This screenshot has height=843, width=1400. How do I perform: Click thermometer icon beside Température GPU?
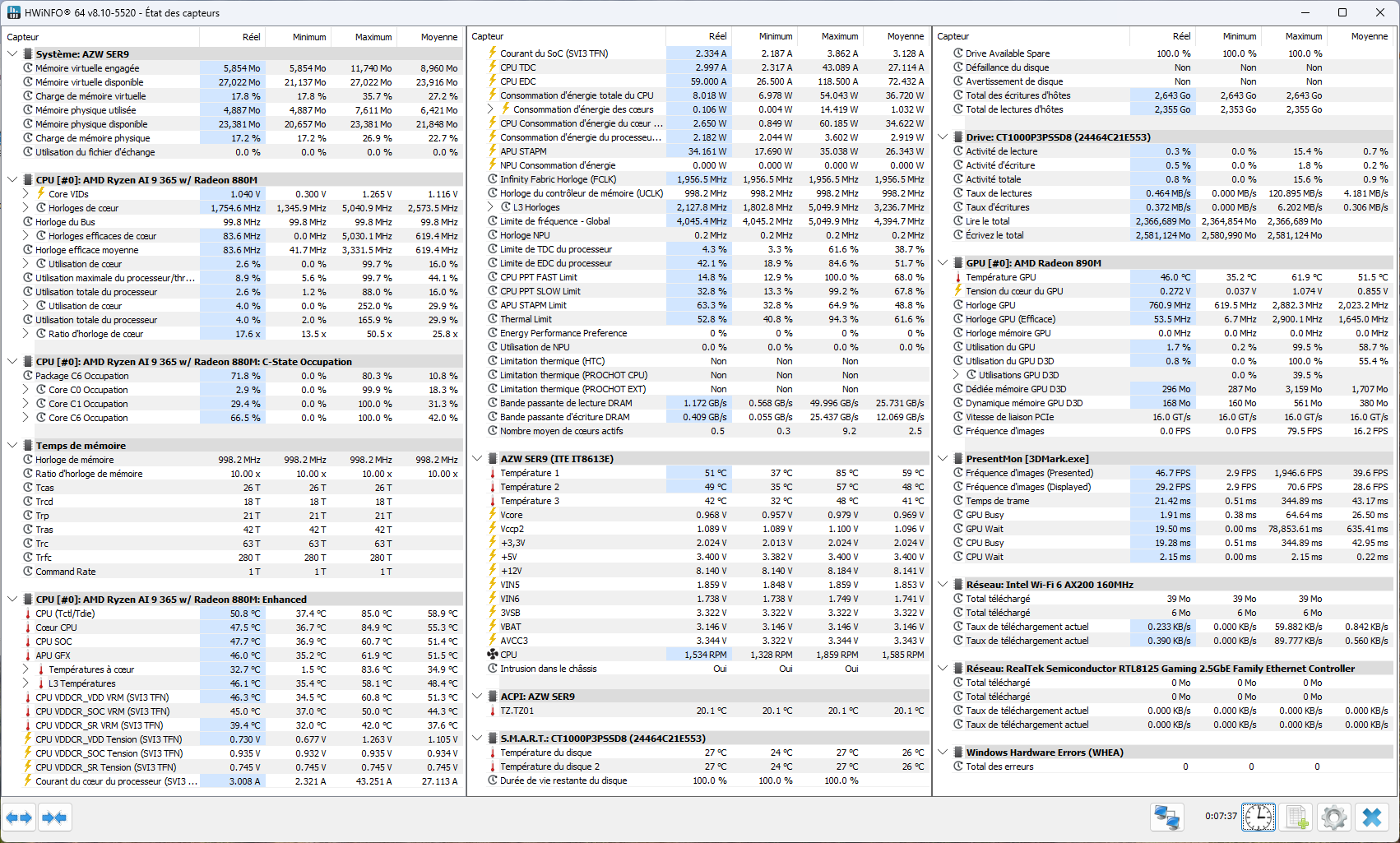point(958,277)
